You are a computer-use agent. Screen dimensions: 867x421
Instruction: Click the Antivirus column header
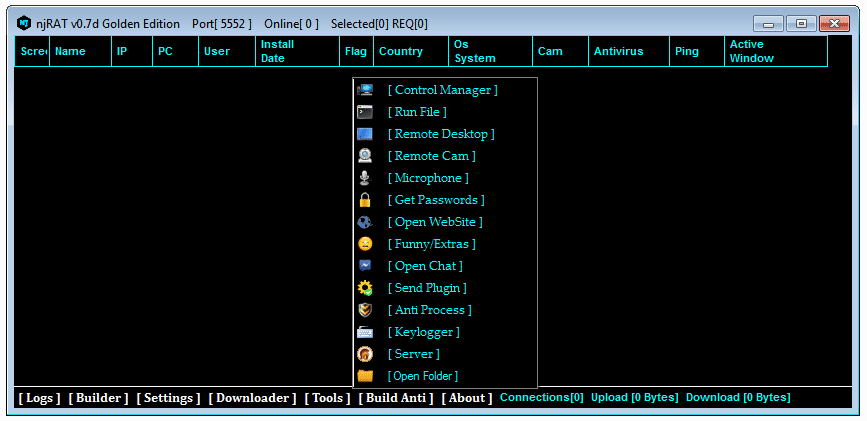[x=629, y=51]
